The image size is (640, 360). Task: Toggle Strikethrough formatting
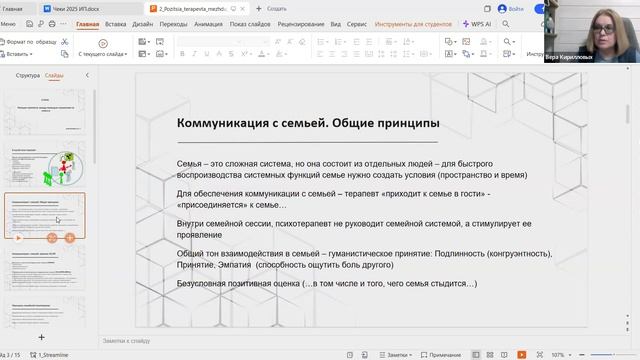pos(231,54)
